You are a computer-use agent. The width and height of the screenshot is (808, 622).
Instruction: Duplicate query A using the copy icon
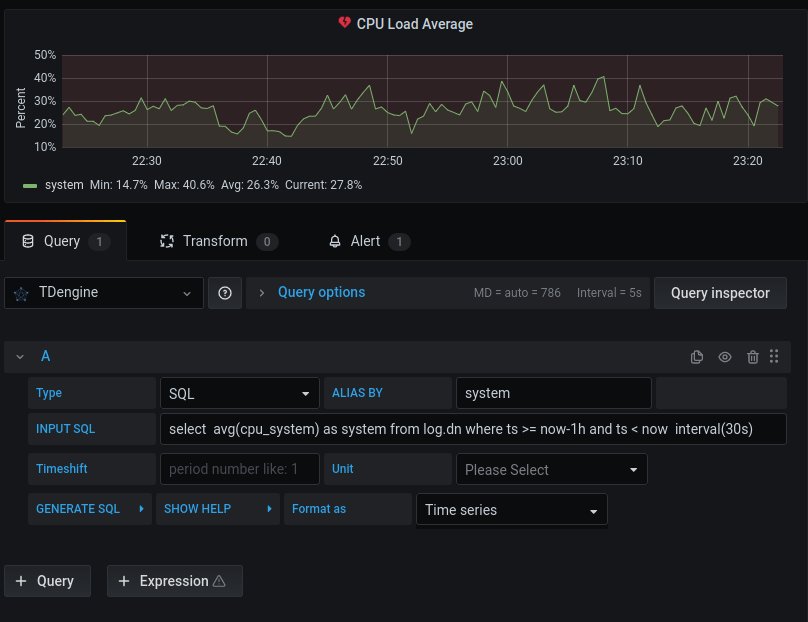[x=697, y=357]
